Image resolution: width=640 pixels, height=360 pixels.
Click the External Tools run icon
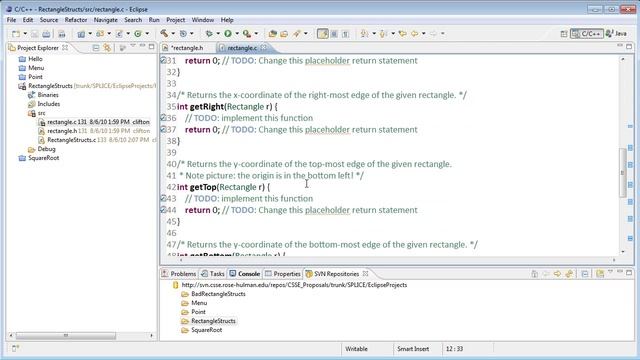[x=247, y=33]
